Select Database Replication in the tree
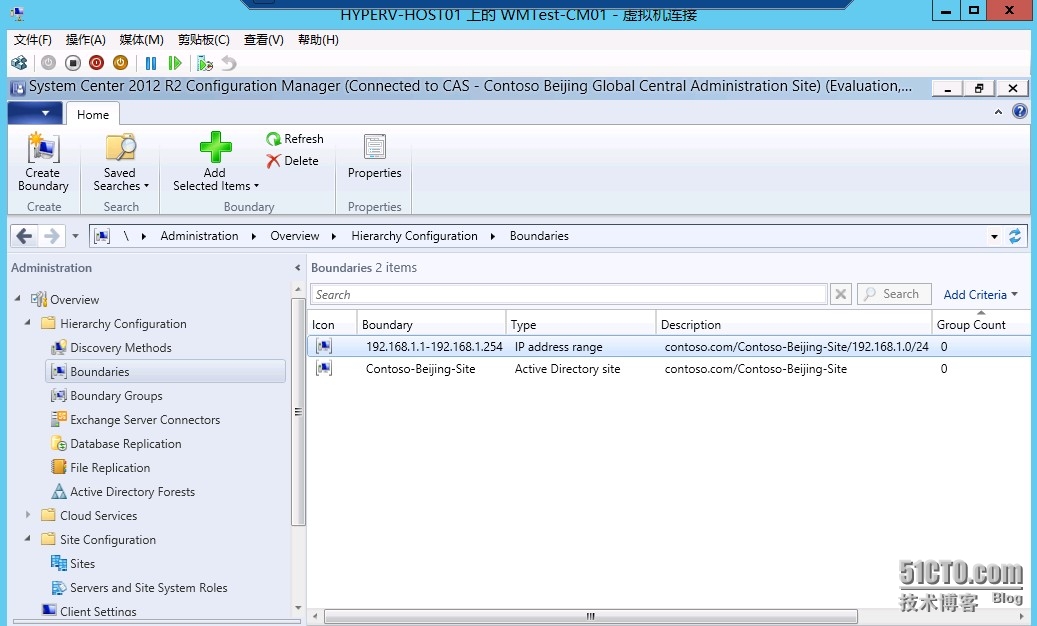1037x626 pixels. [x=126, y=444]
